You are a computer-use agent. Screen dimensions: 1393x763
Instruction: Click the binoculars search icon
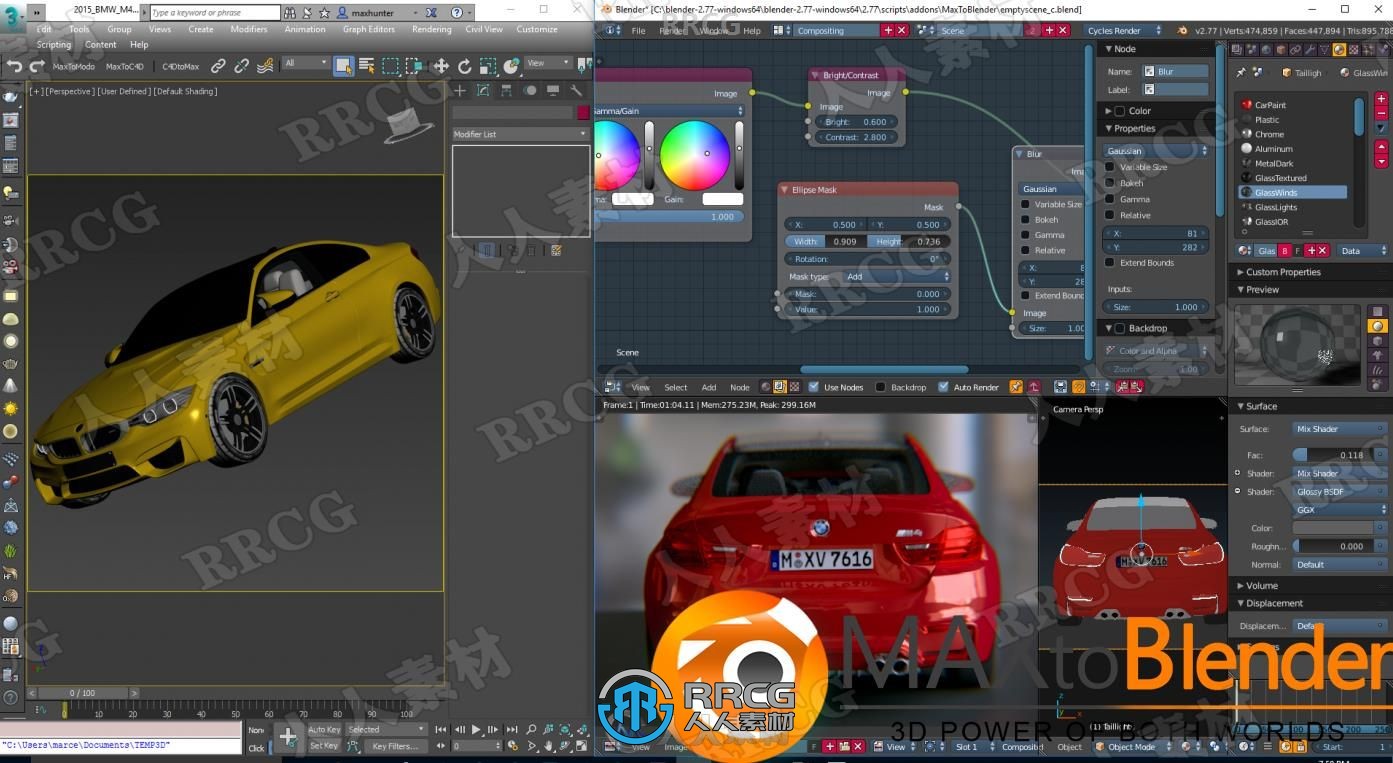point(289,13)
